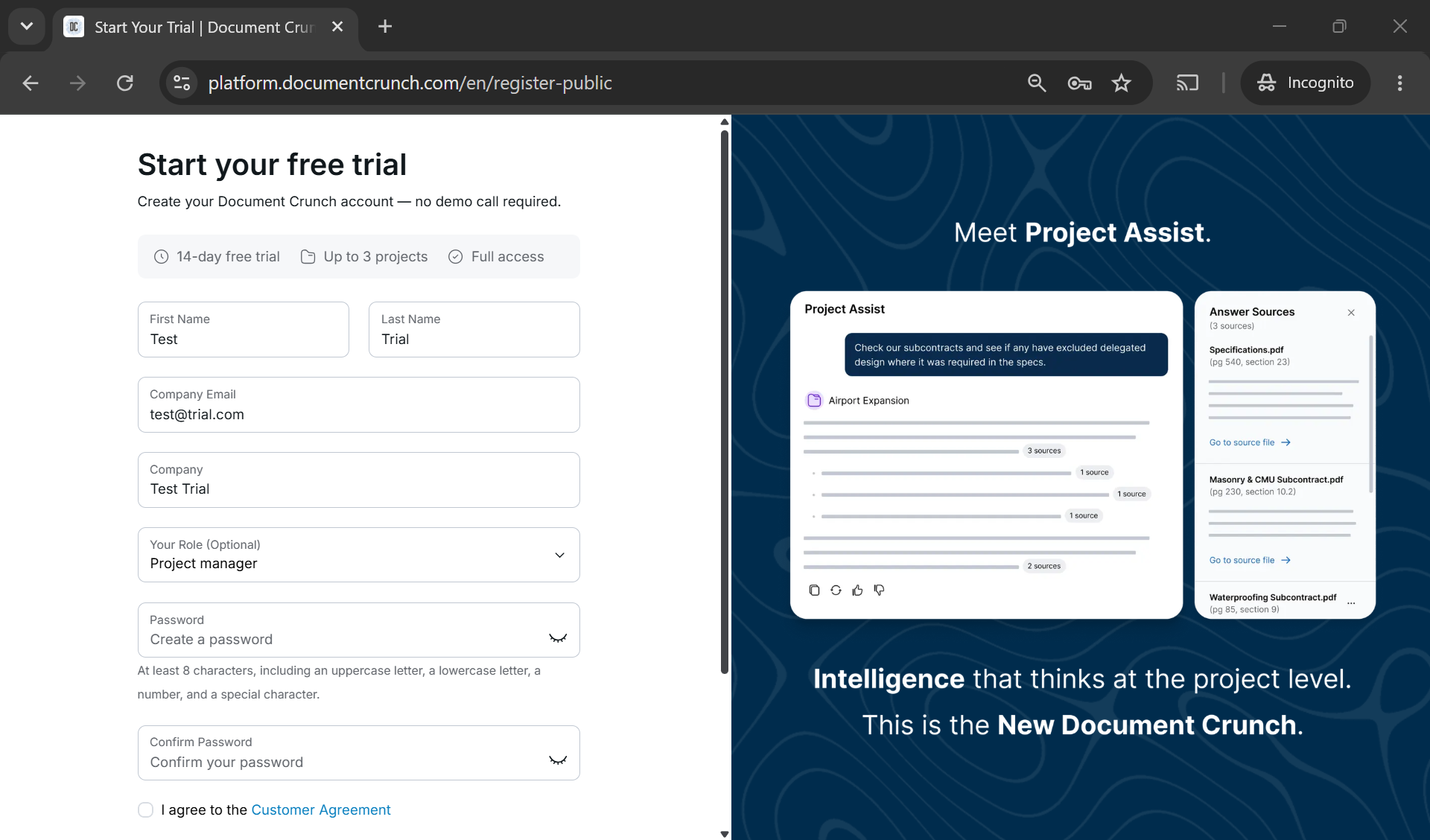Screen dimensions: 1430x840
Task: Click the Company Email field
Action: pos(358,404)
